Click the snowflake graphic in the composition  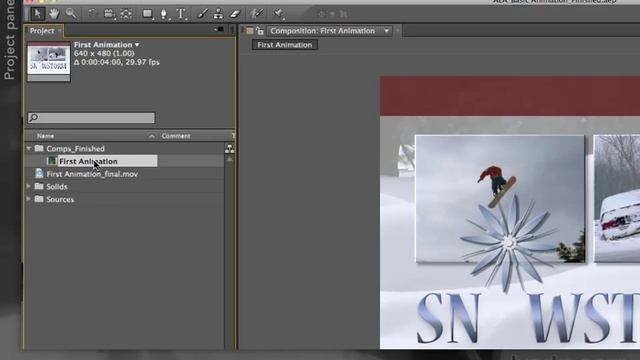[509, 243]
